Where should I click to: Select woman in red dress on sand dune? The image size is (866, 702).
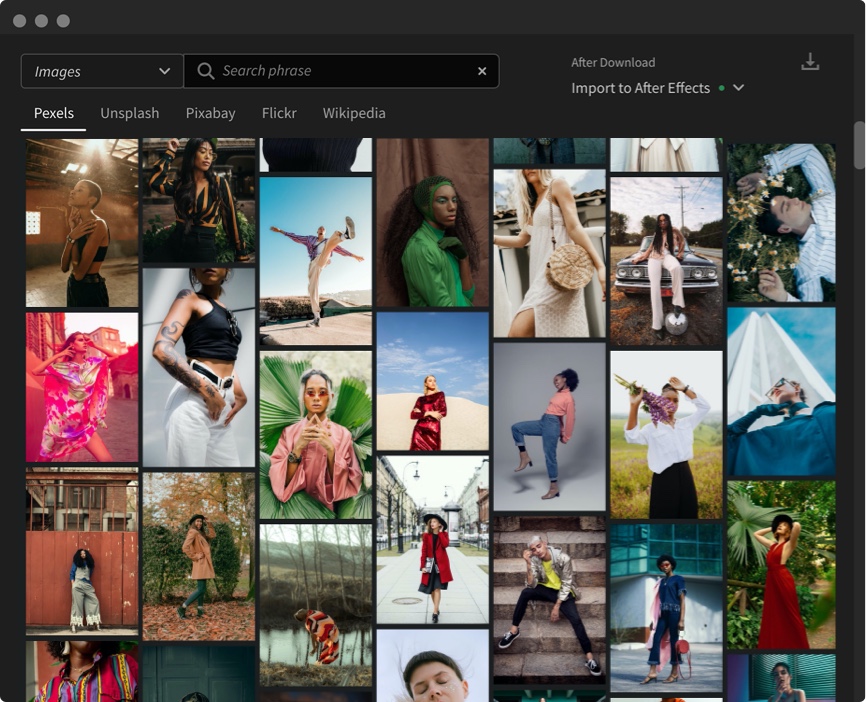click(432, 380)
